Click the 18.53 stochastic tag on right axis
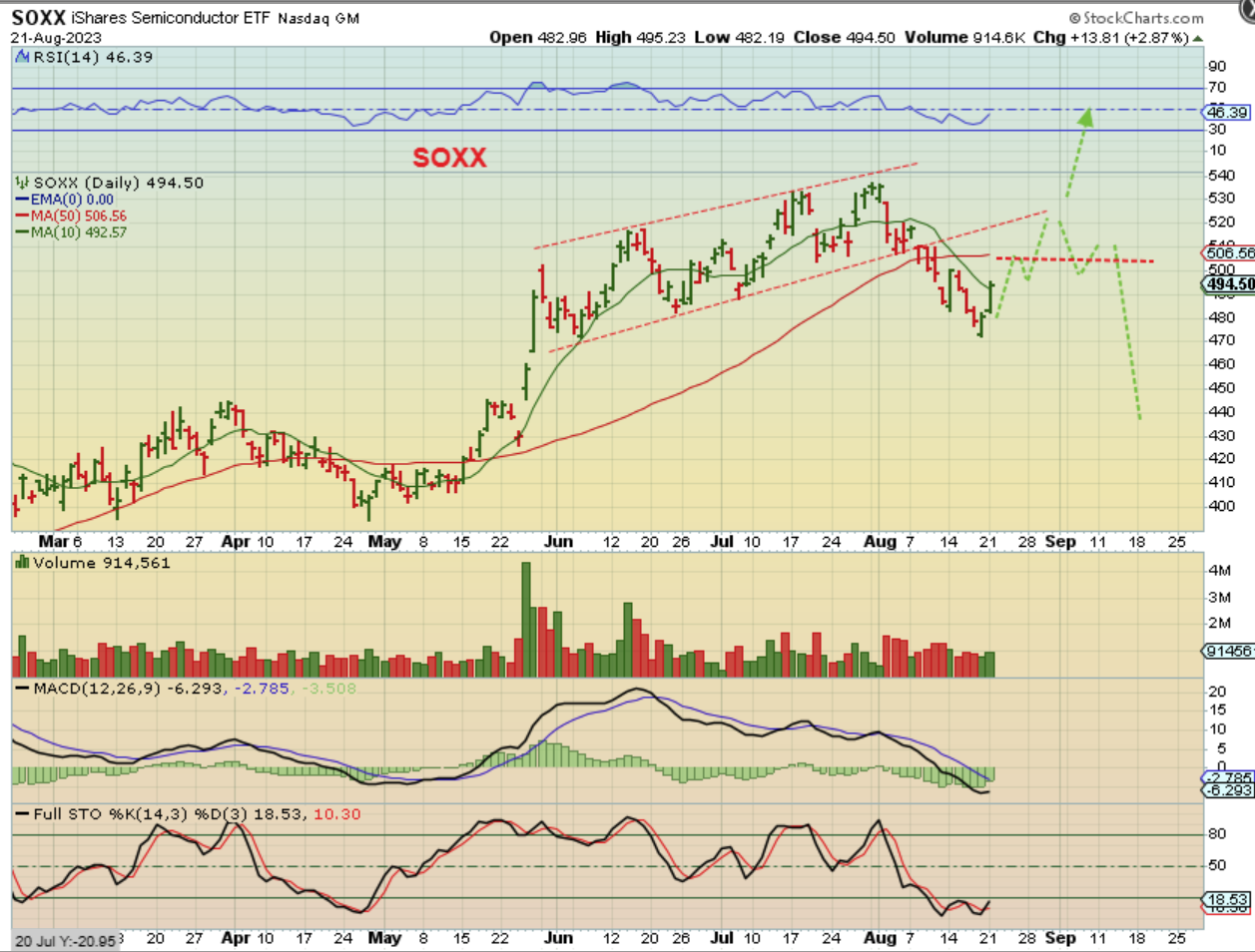 (x=1228, y=899)
